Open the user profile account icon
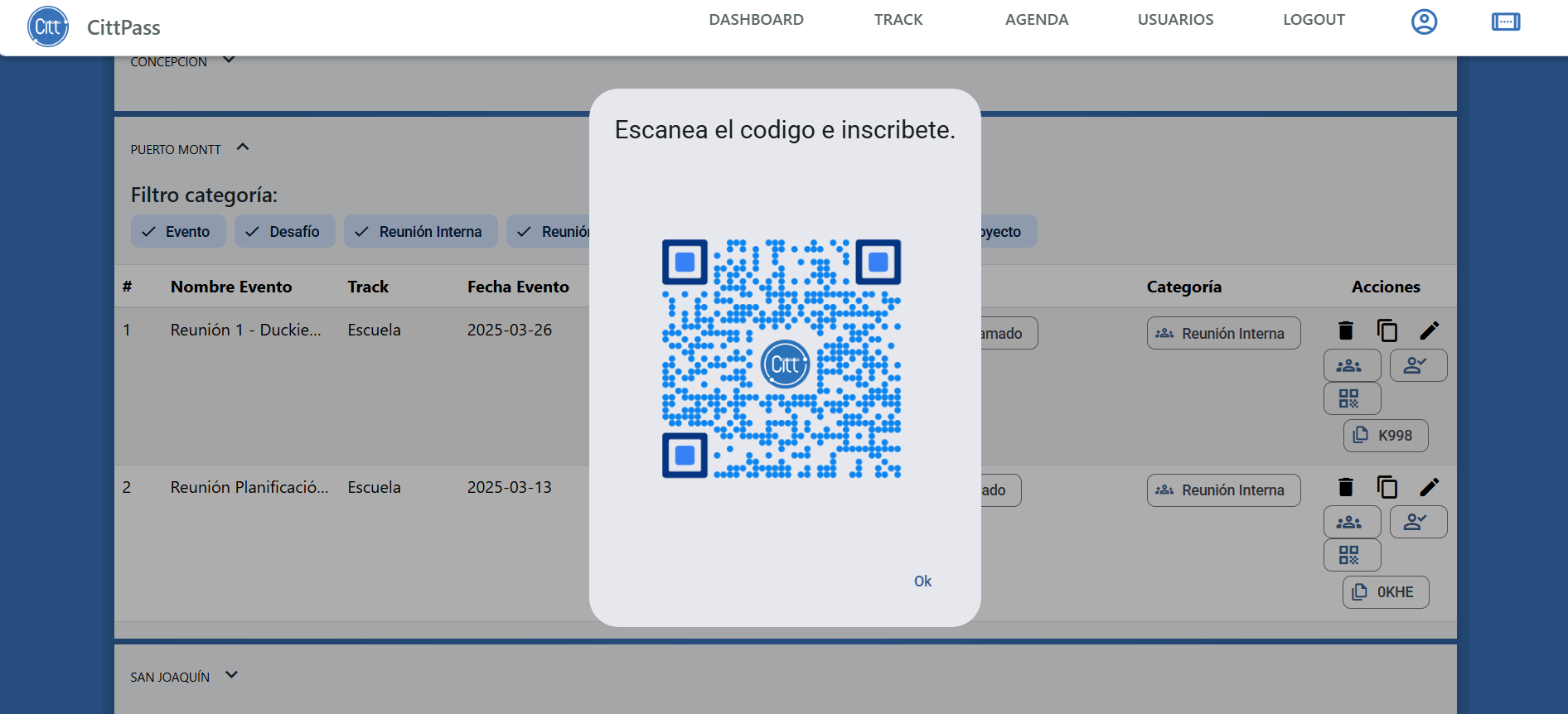 (x=1424, y=22)
